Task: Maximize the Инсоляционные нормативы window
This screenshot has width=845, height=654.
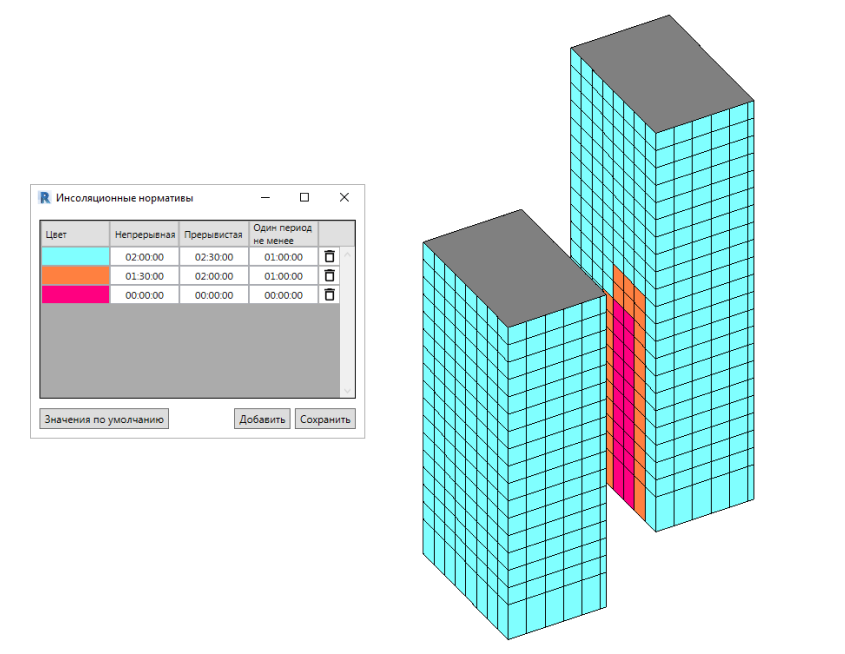Action: (305, 198)
